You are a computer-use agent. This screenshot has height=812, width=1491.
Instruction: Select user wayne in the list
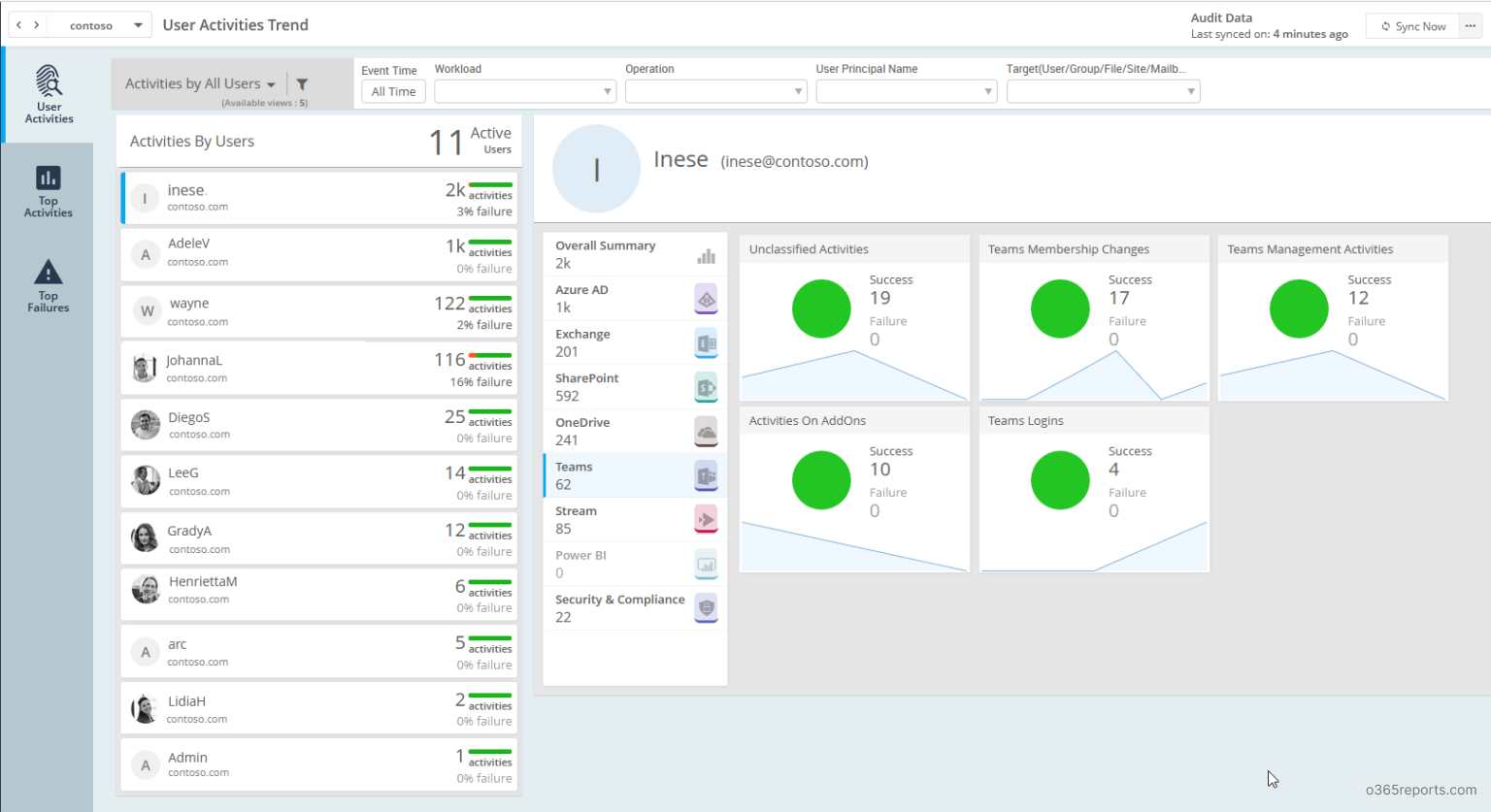click(319, 311)
